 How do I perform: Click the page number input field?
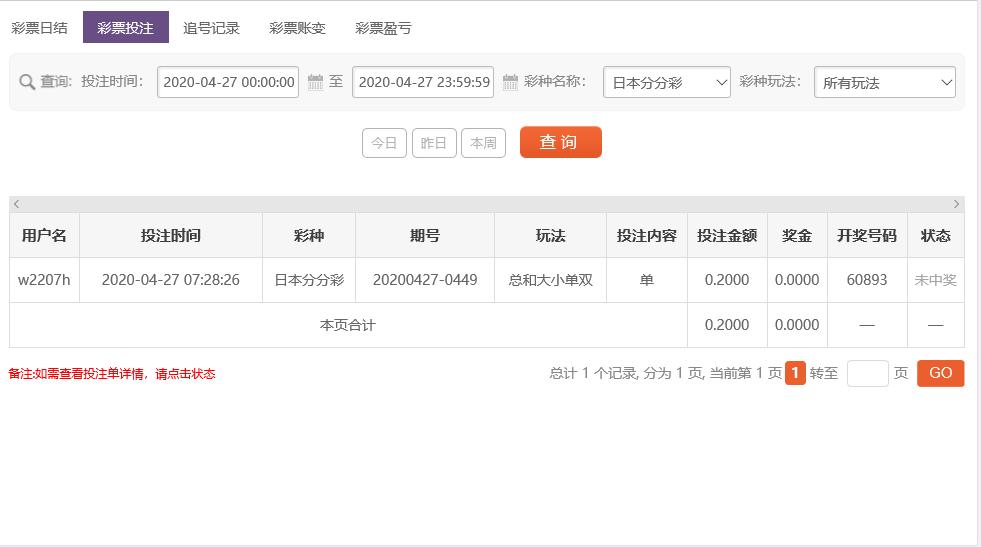click(867, 373)
